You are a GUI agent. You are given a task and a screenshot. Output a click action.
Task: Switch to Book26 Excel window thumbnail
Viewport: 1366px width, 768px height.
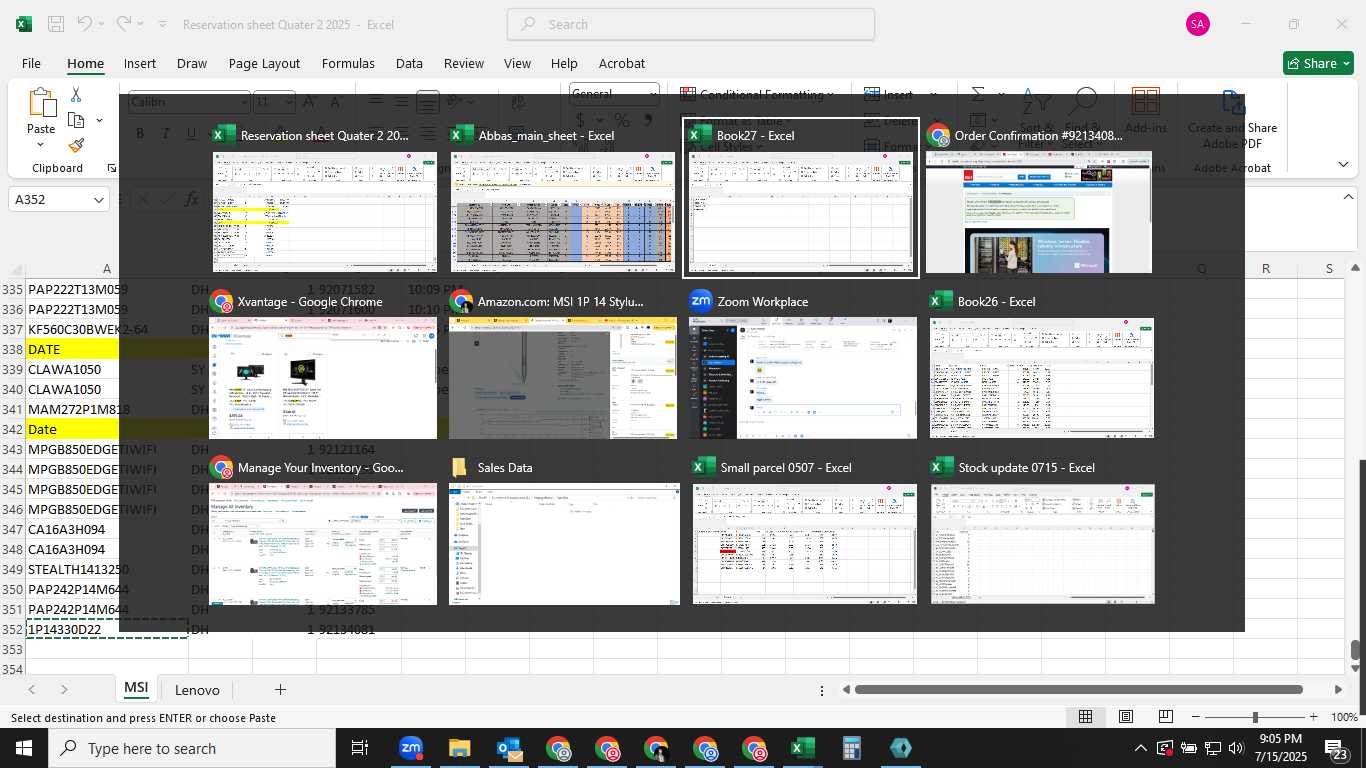point(1041,365)
